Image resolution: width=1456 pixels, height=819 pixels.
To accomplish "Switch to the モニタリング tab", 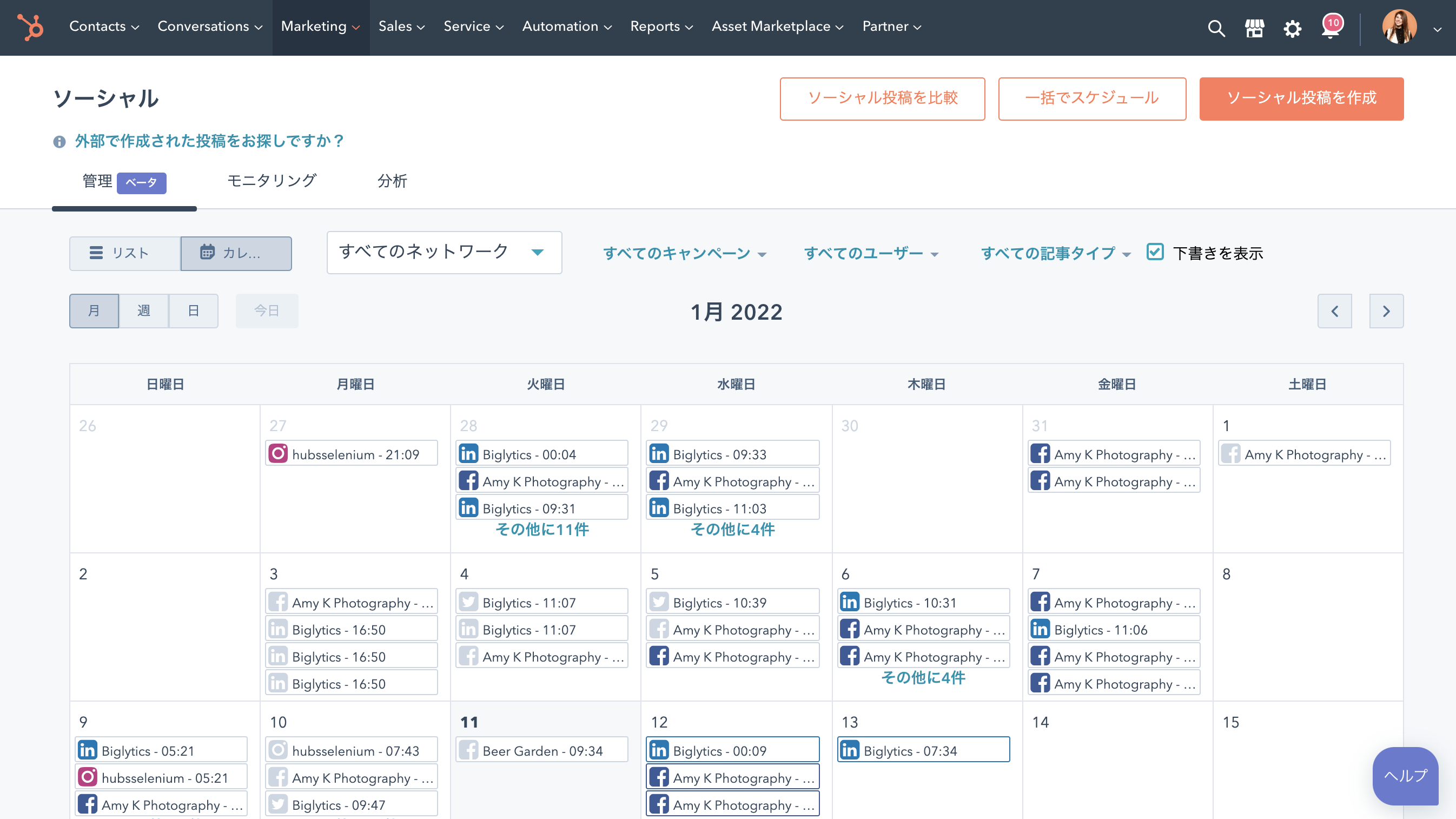I will (272, 181).
